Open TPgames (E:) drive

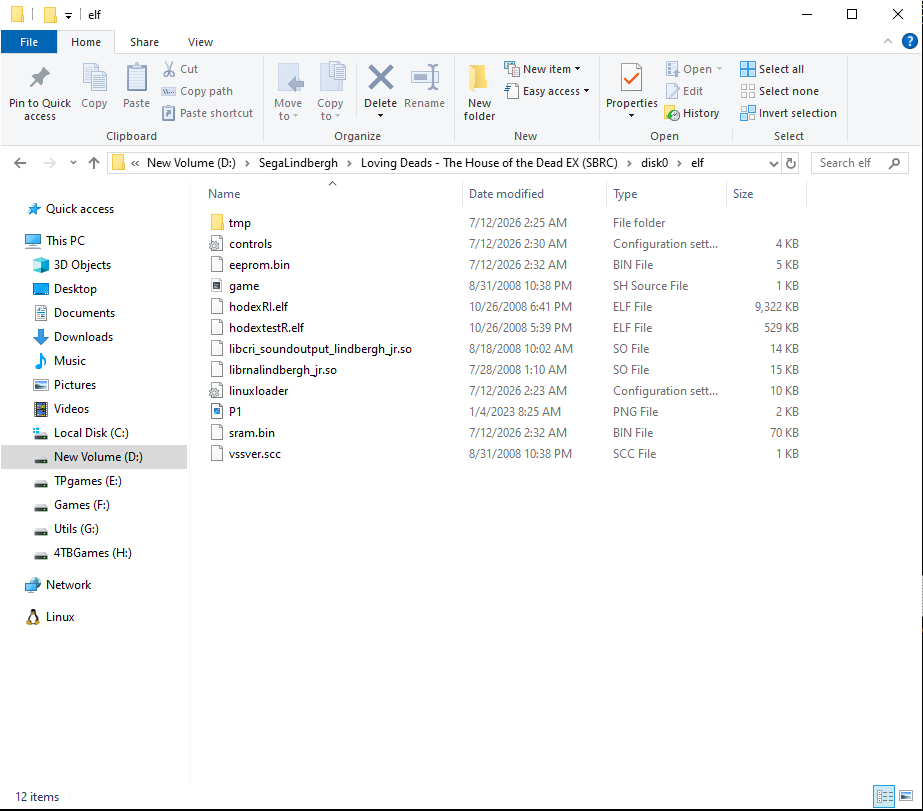87,481
